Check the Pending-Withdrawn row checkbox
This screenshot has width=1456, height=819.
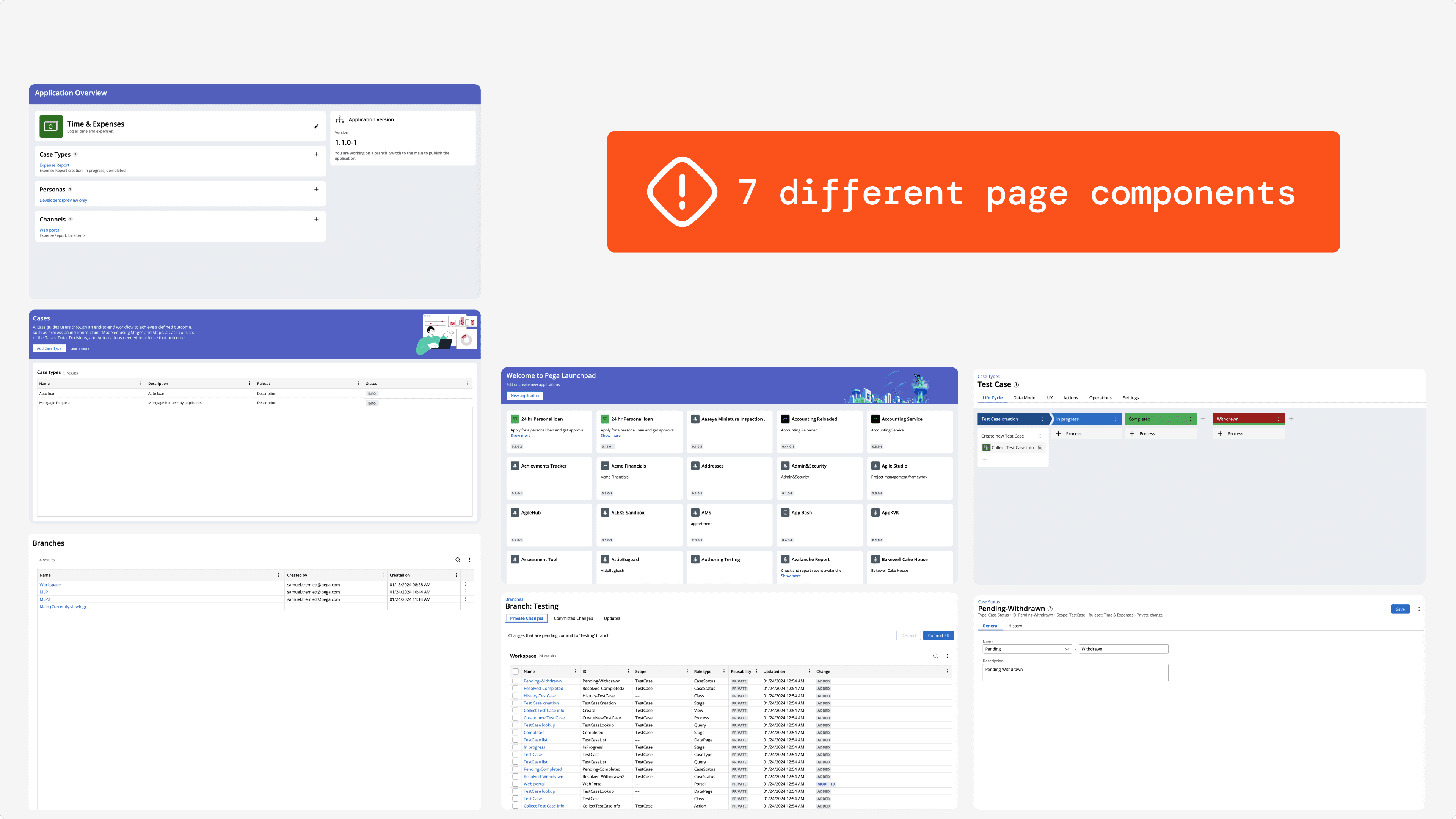click(x=516, y=681)
